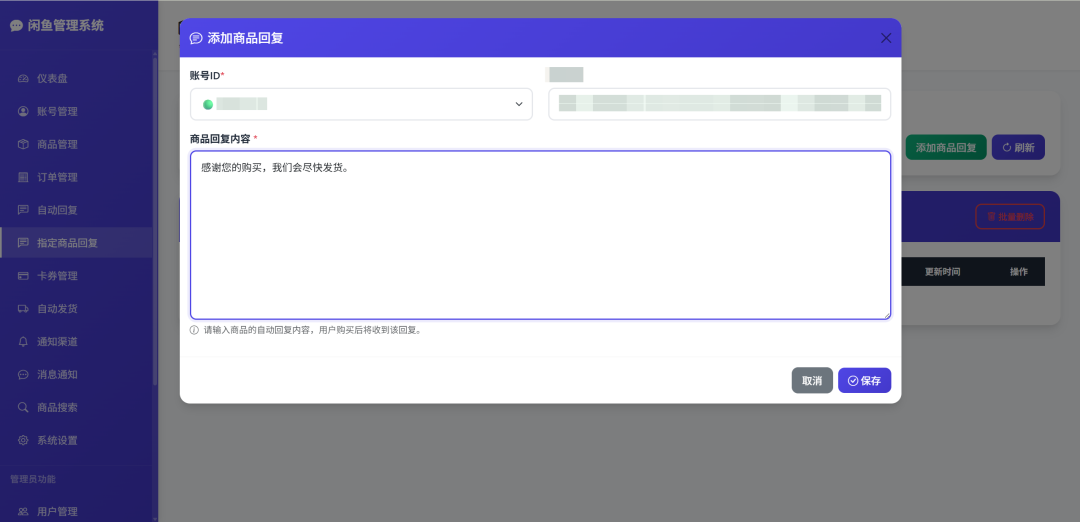This screenshot has width=1080, height=522.
Task: Click the sidebar vertical scrollbar
Action: (x=155, y=220)
